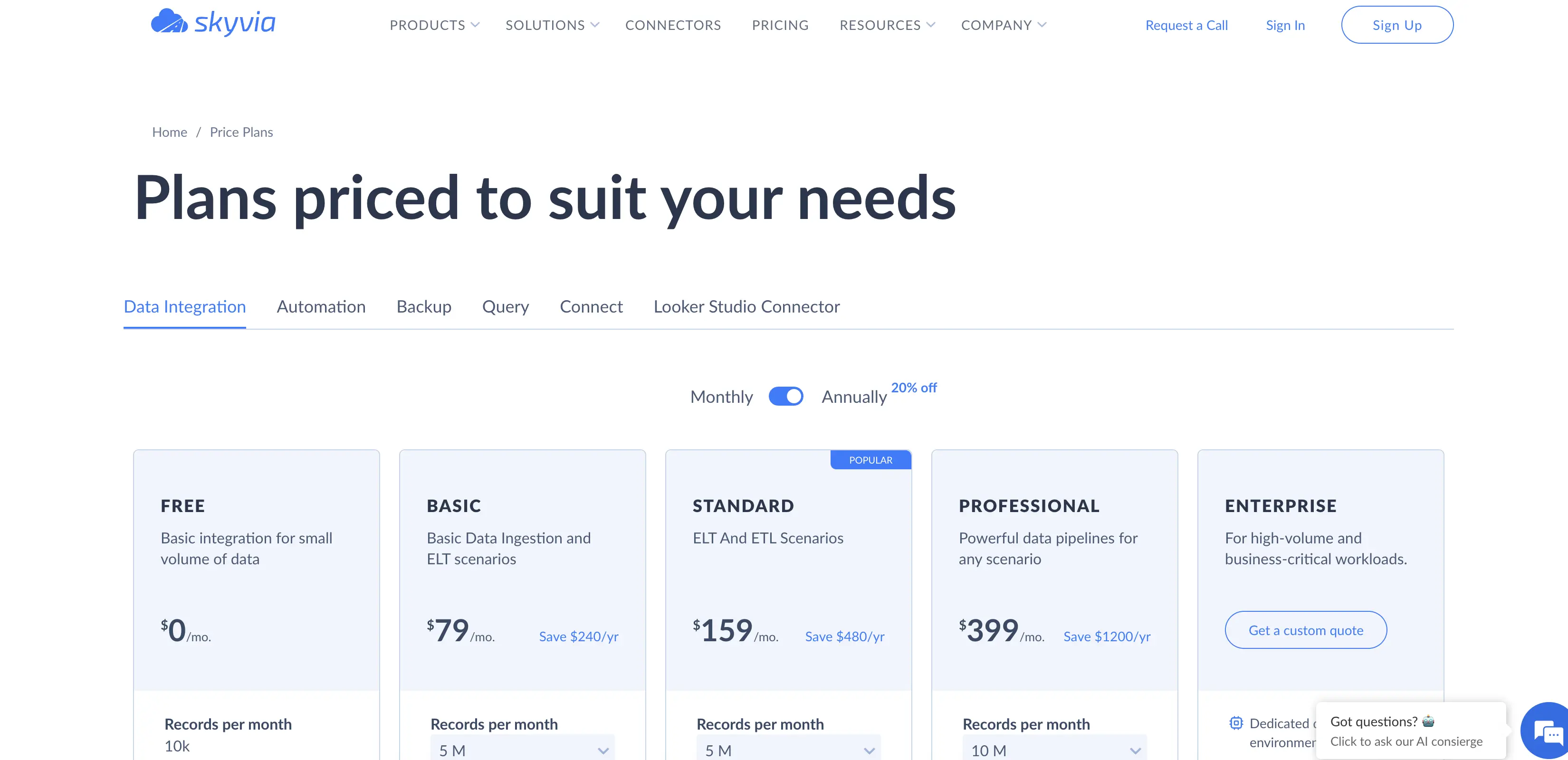Viewport: 1568px width, 760px height.
Task: Click the Skyvia cloud logo
Action: (213, 22)
